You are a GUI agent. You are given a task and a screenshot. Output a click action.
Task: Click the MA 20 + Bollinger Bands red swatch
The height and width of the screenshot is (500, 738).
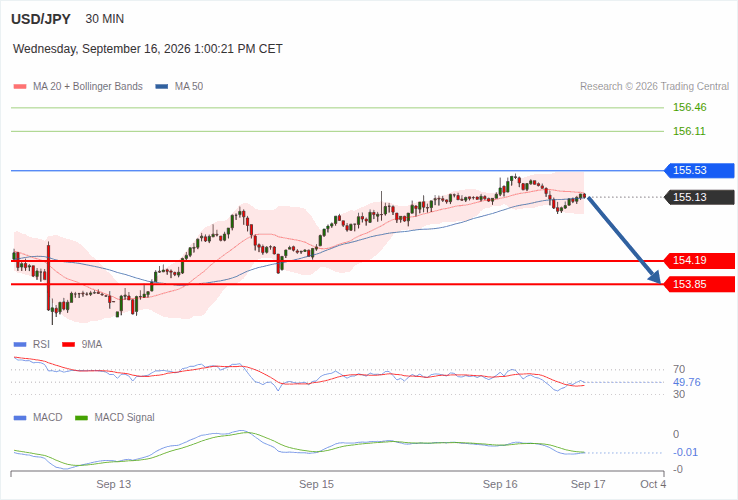tap(20, 87)
